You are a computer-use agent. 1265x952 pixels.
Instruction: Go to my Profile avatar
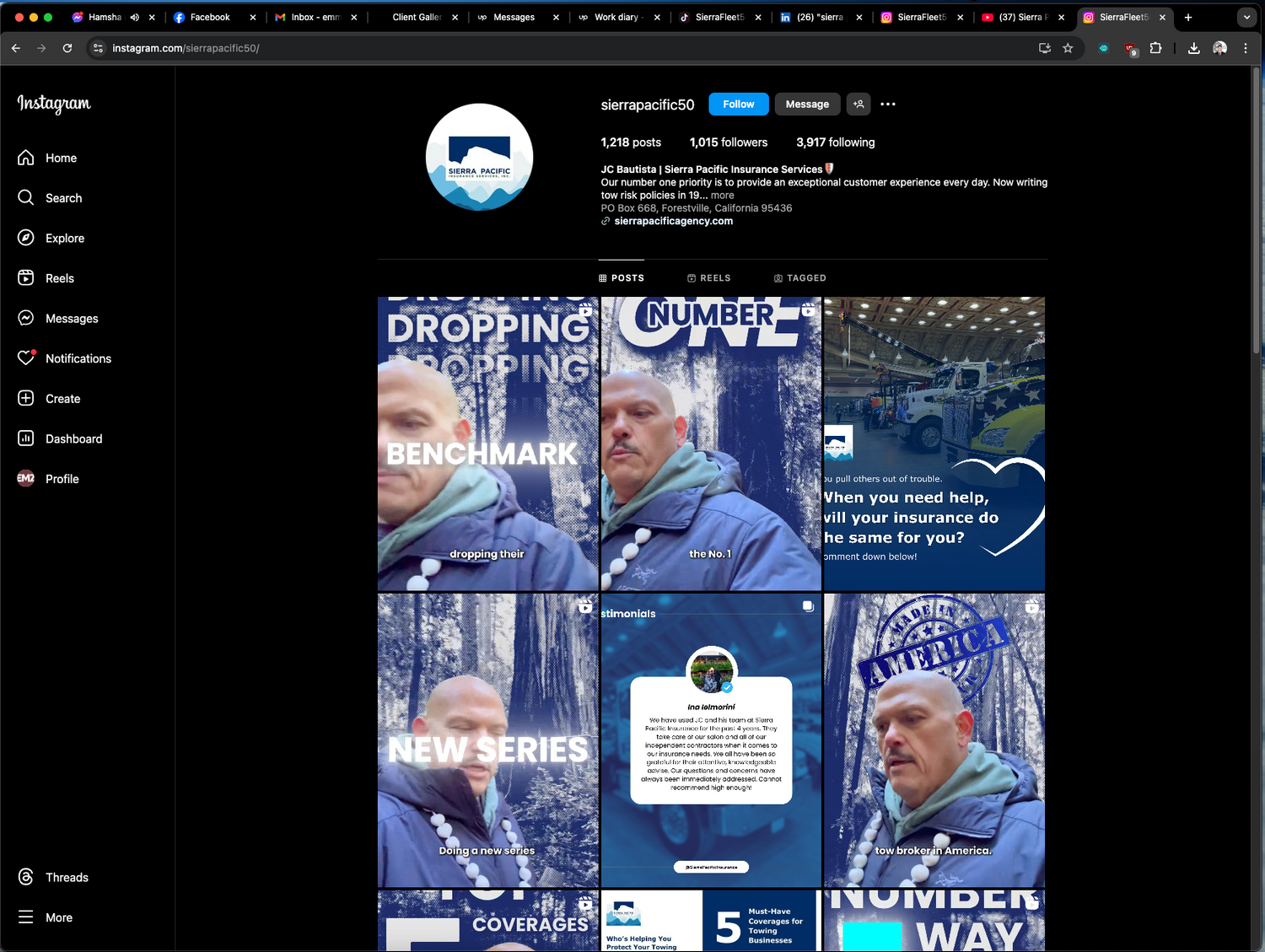48,479
